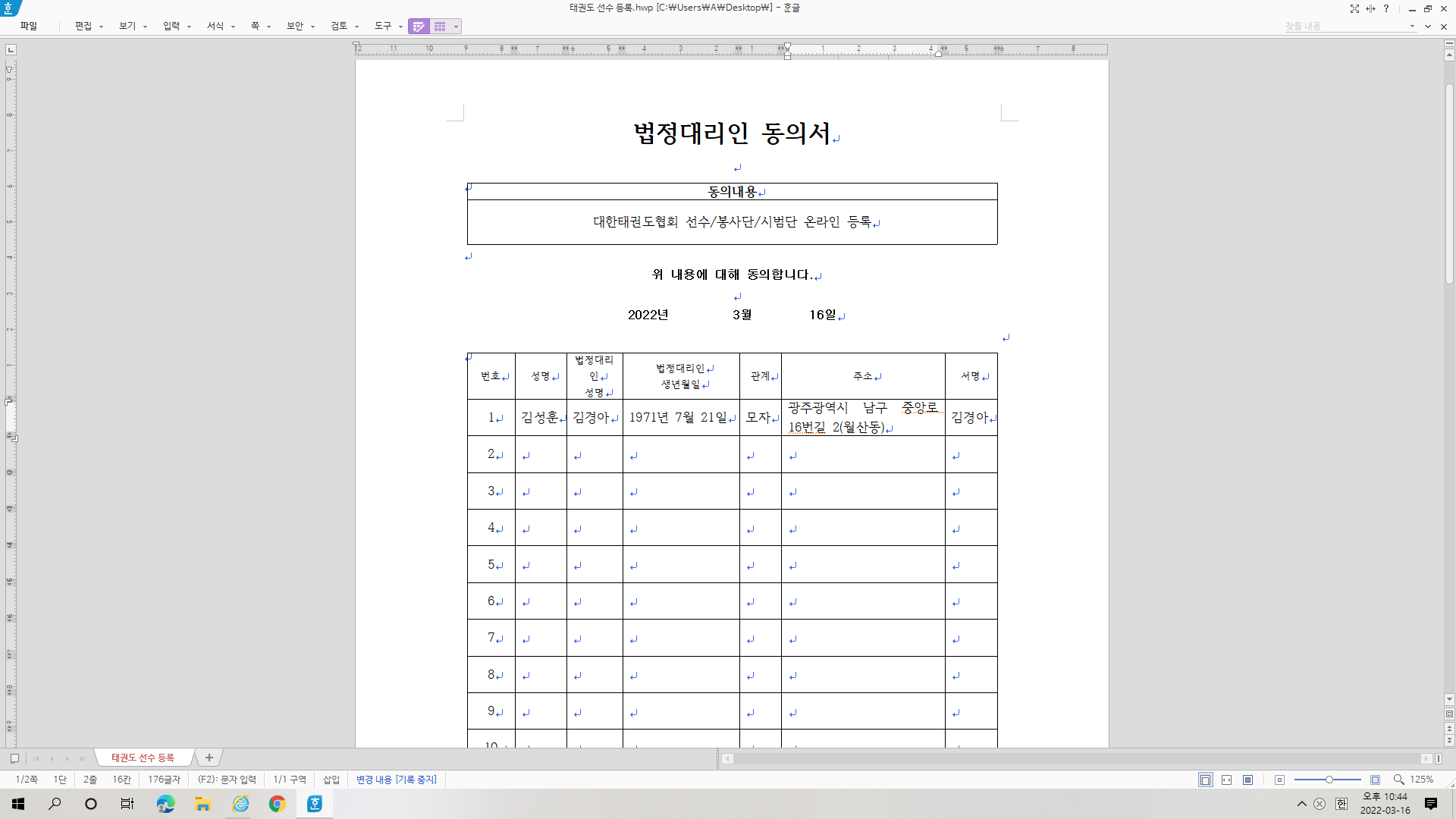This screenshot has width=1456, height=819.
Task: Expand the 보안 menu dropdown arrow
Action: pyautogui.click(x=312, y=27)
